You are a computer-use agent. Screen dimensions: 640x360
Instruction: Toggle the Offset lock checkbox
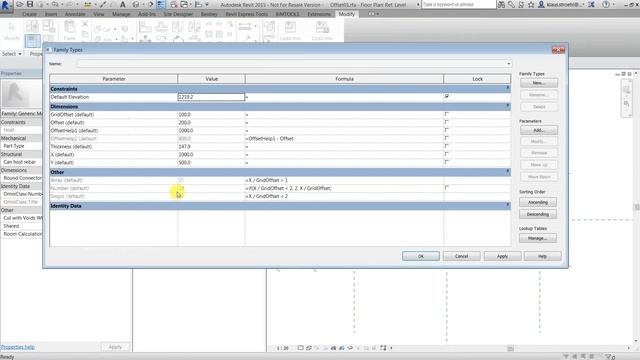click(x=447, y=122)
